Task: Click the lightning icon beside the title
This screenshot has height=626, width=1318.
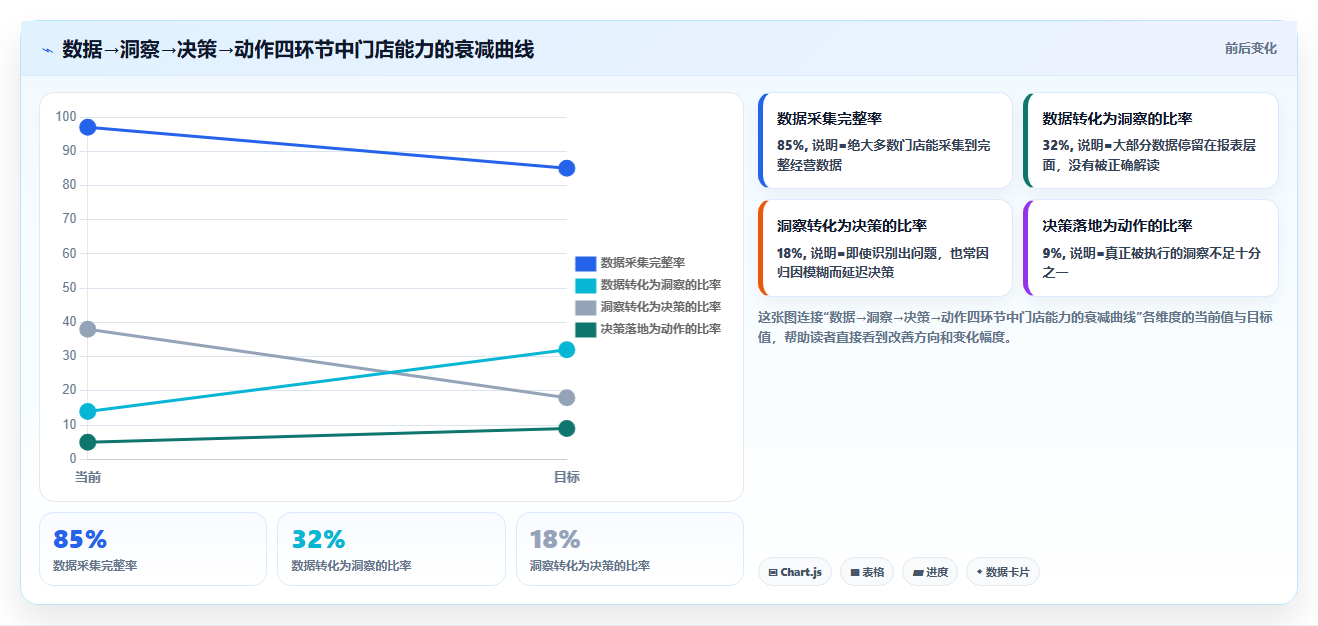Action: (x=48, y=50)
